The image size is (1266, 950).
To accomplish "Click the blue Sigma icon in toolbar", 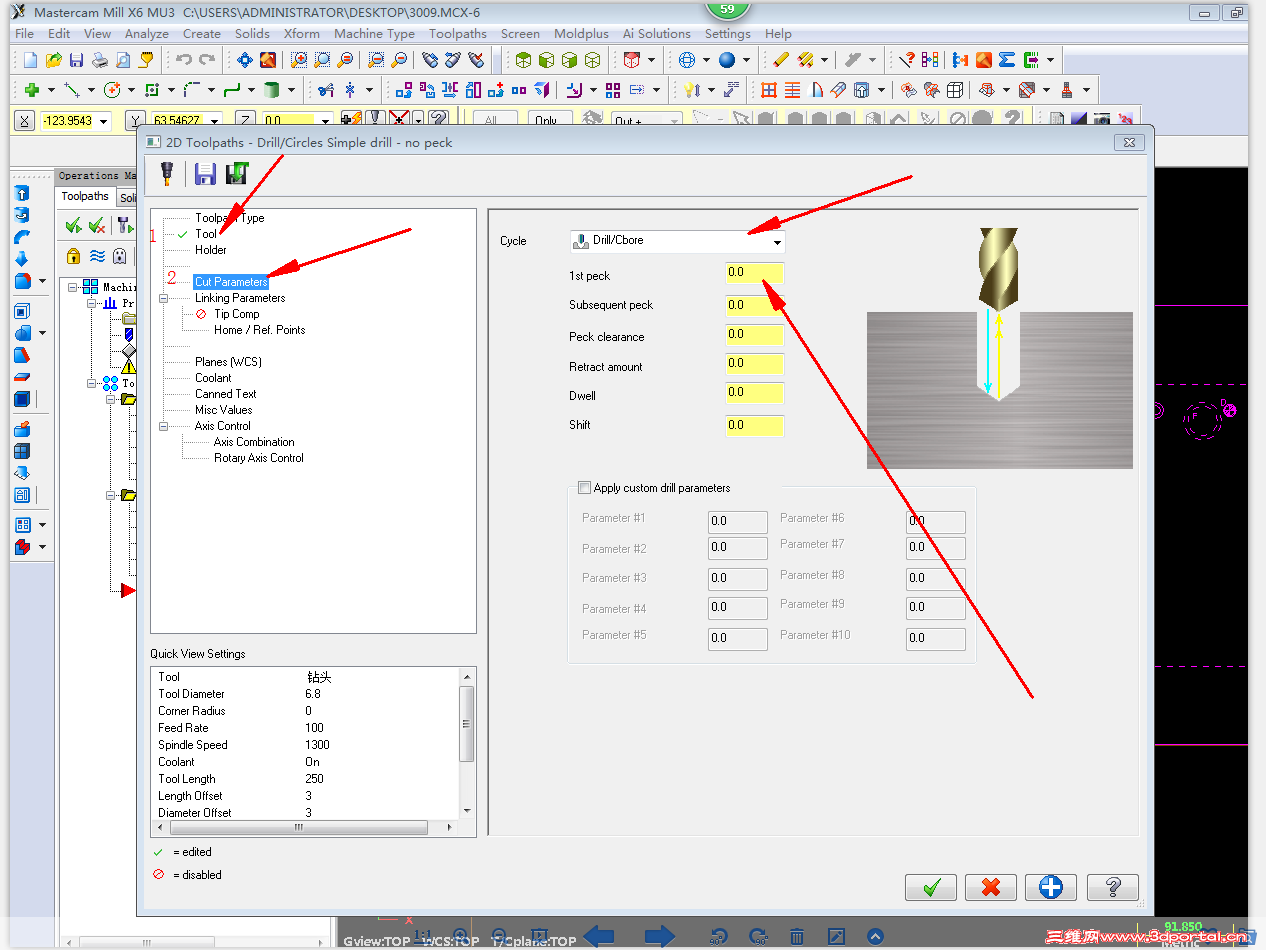I will (1007, 60).
